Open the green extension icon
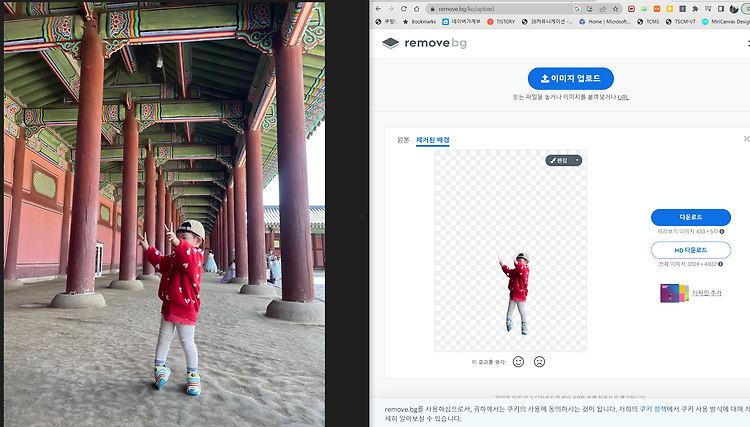The width and height of the screenshot is (750, 427). 644,9
